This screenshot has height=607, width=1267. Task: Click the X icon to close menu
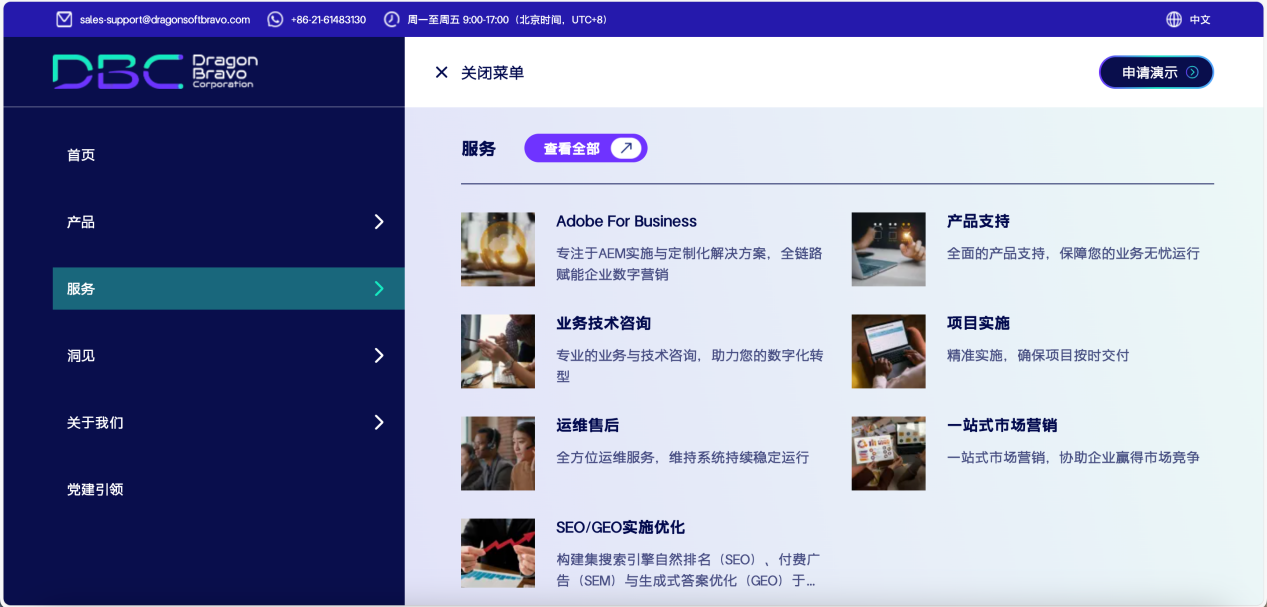tap(441, 72)
